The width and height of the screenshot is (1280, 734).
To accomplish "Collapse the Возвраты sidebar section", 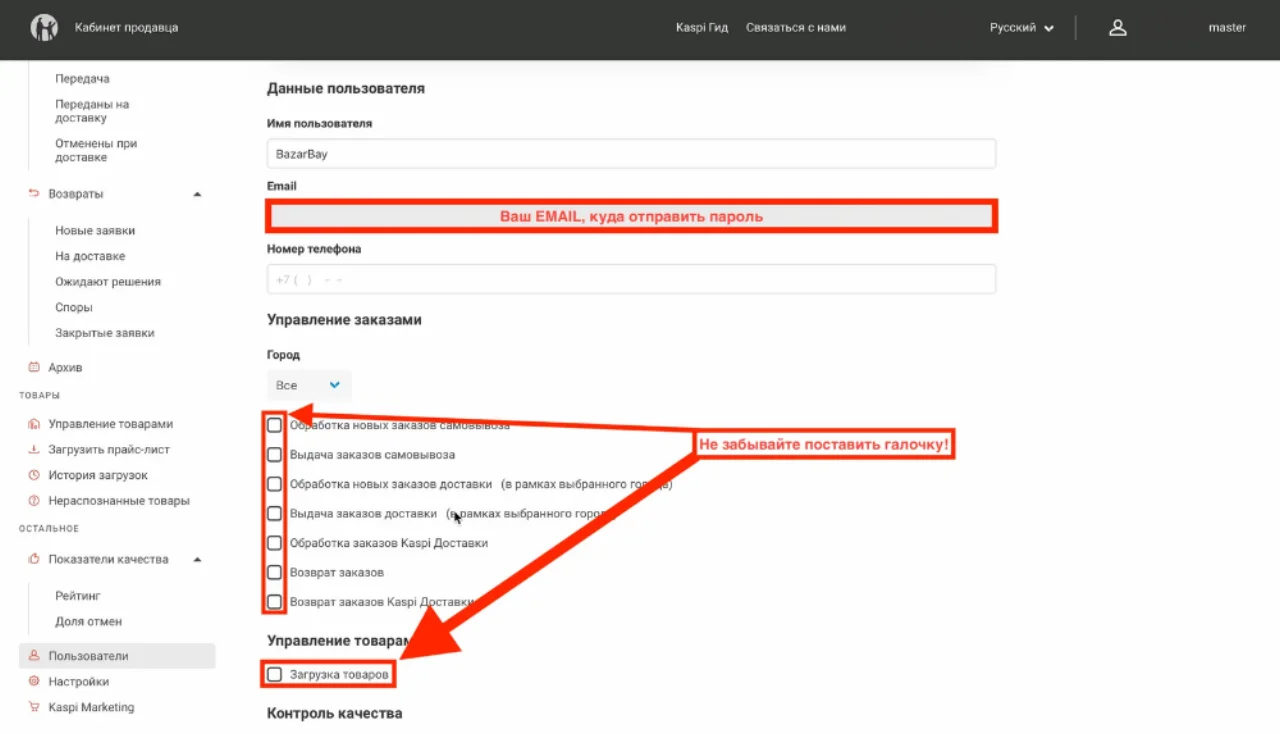I will click(197, 194).
